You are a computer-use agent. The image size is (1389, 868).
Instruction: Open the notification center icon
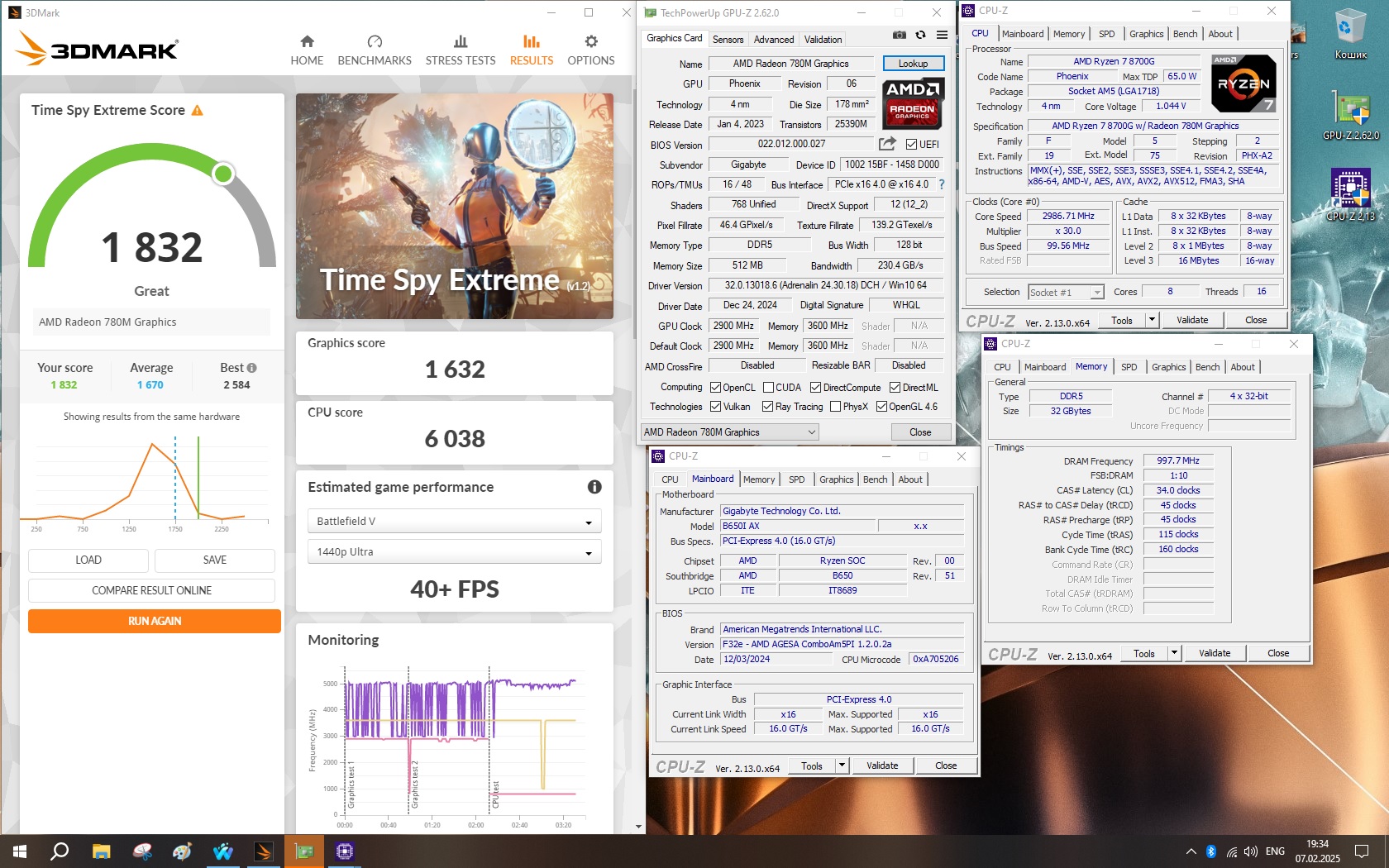[1362, 851]
